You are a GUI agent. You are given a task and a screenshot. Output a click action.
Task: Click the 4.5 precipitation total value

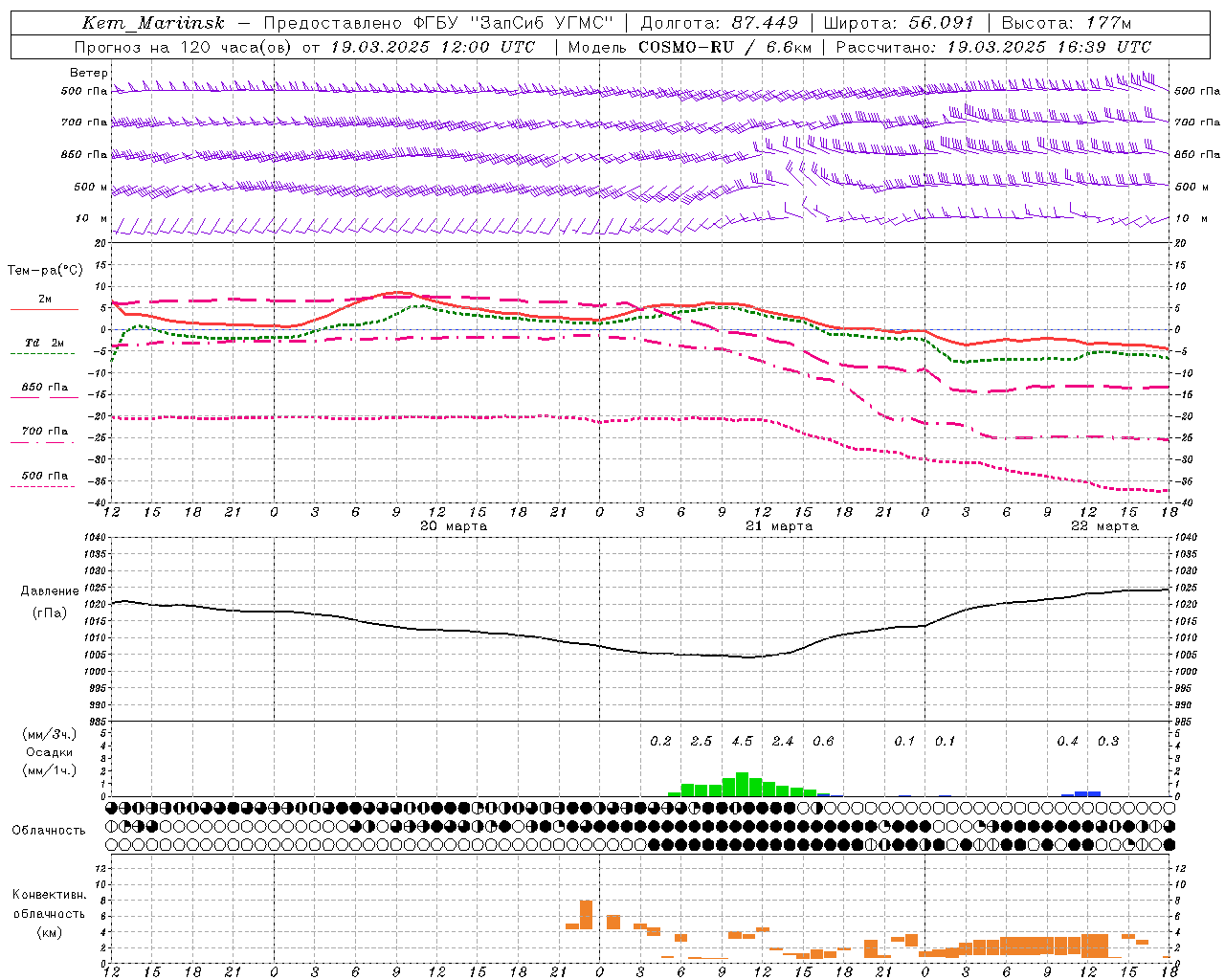tap(742, 741)
